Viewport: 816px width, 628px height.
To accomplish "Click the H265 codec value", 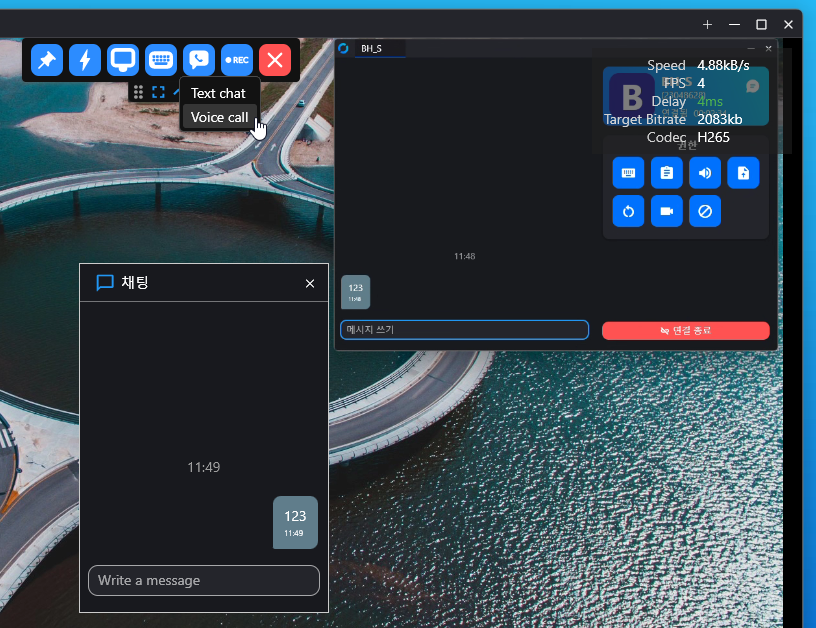I will click(x=713, y=137).
